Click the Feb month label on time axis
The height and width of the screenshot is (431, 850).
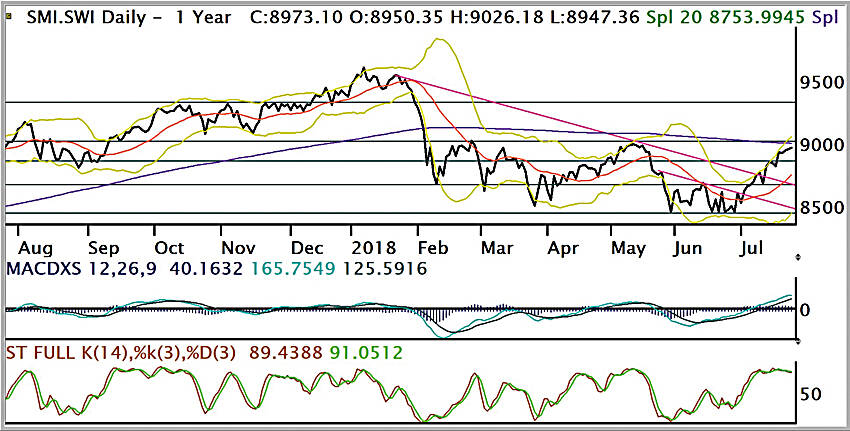click(434, 249)
